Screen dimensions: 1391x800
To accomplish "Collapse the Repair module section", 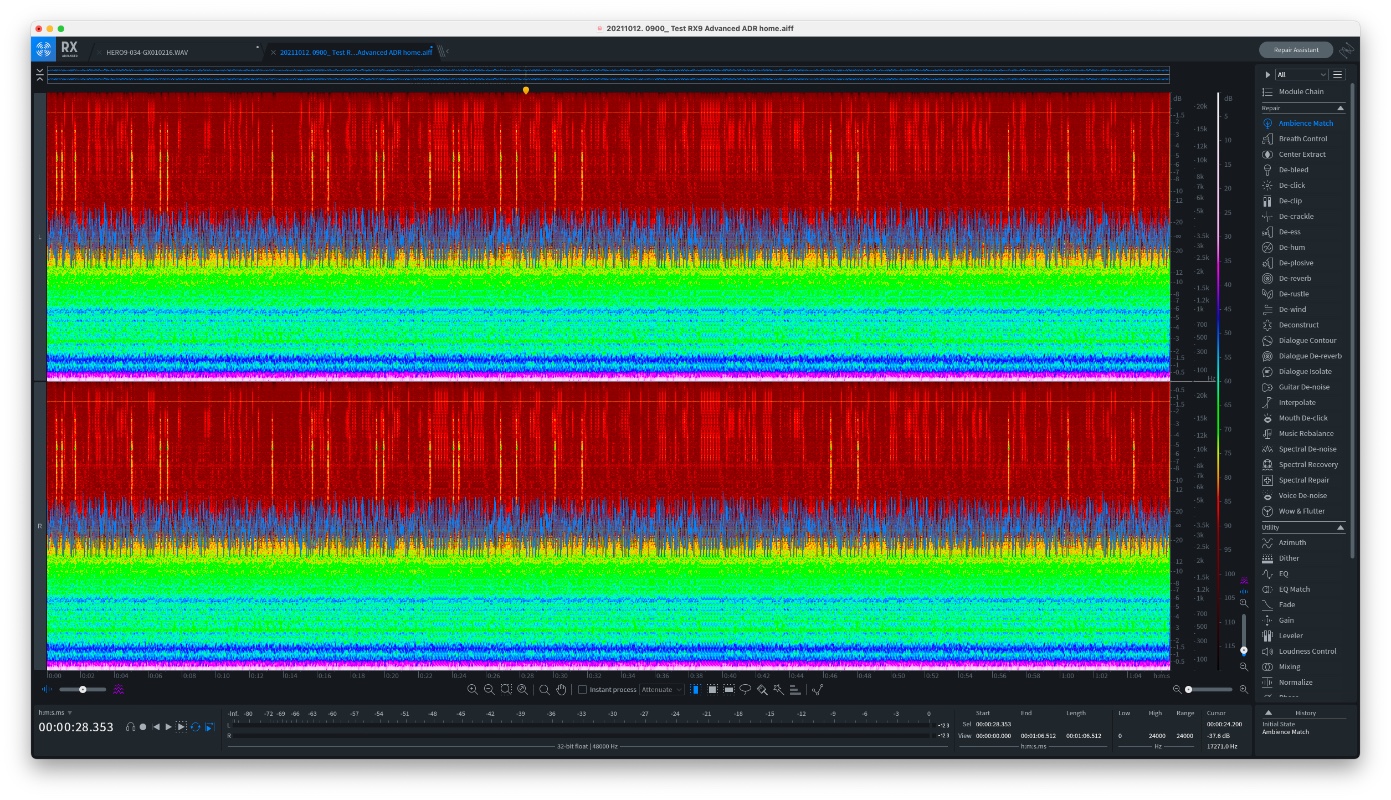I will pyautogui.click(x=1340, y=107).
